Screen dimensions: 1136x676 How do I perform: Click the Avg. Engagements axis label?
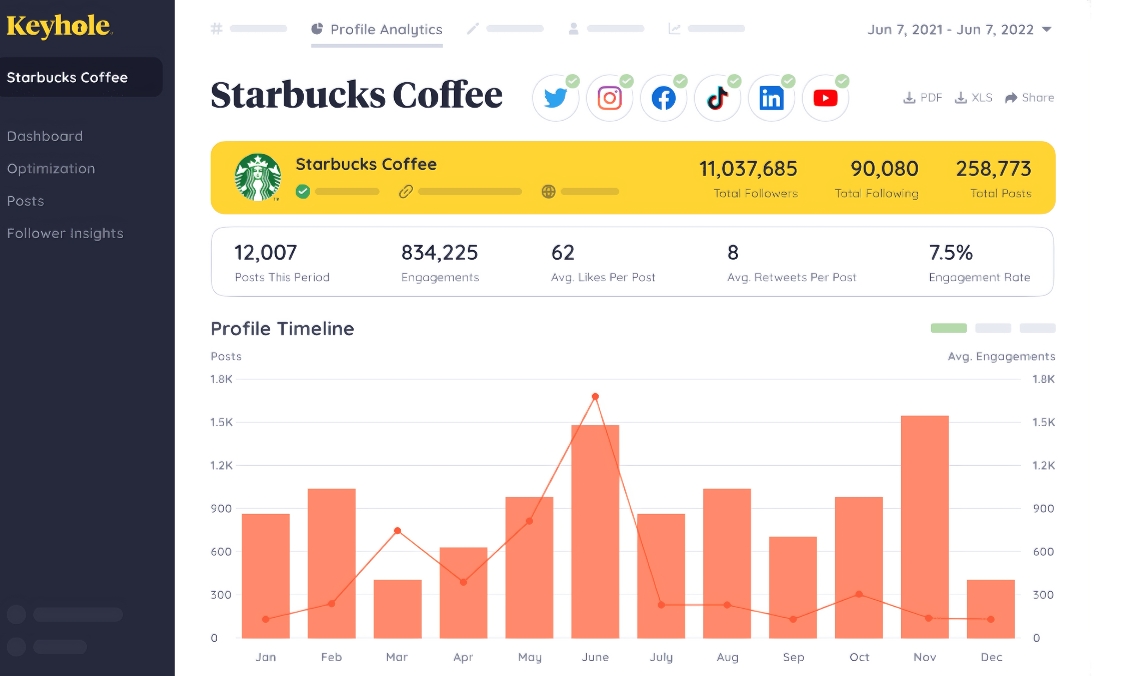pos(1001,356)
